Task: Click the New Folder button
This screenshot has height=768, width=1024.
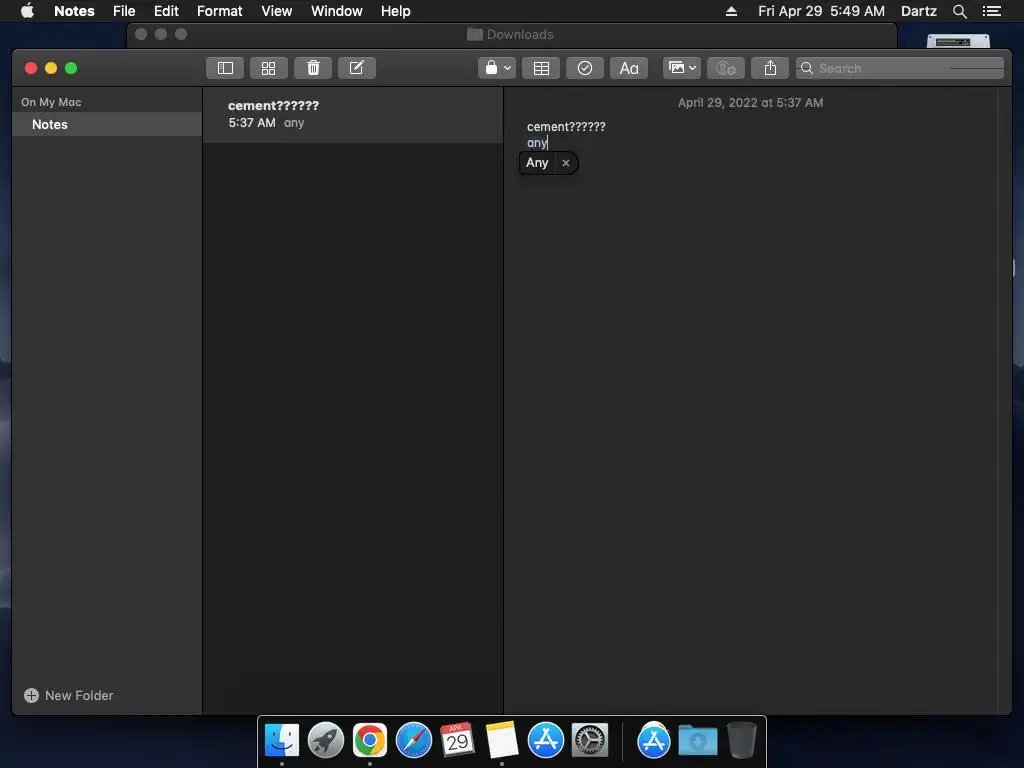Action: (69, 696)
